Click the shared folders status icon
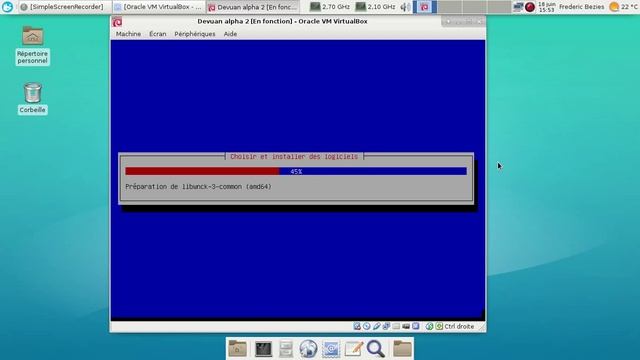 click(396, 326)
